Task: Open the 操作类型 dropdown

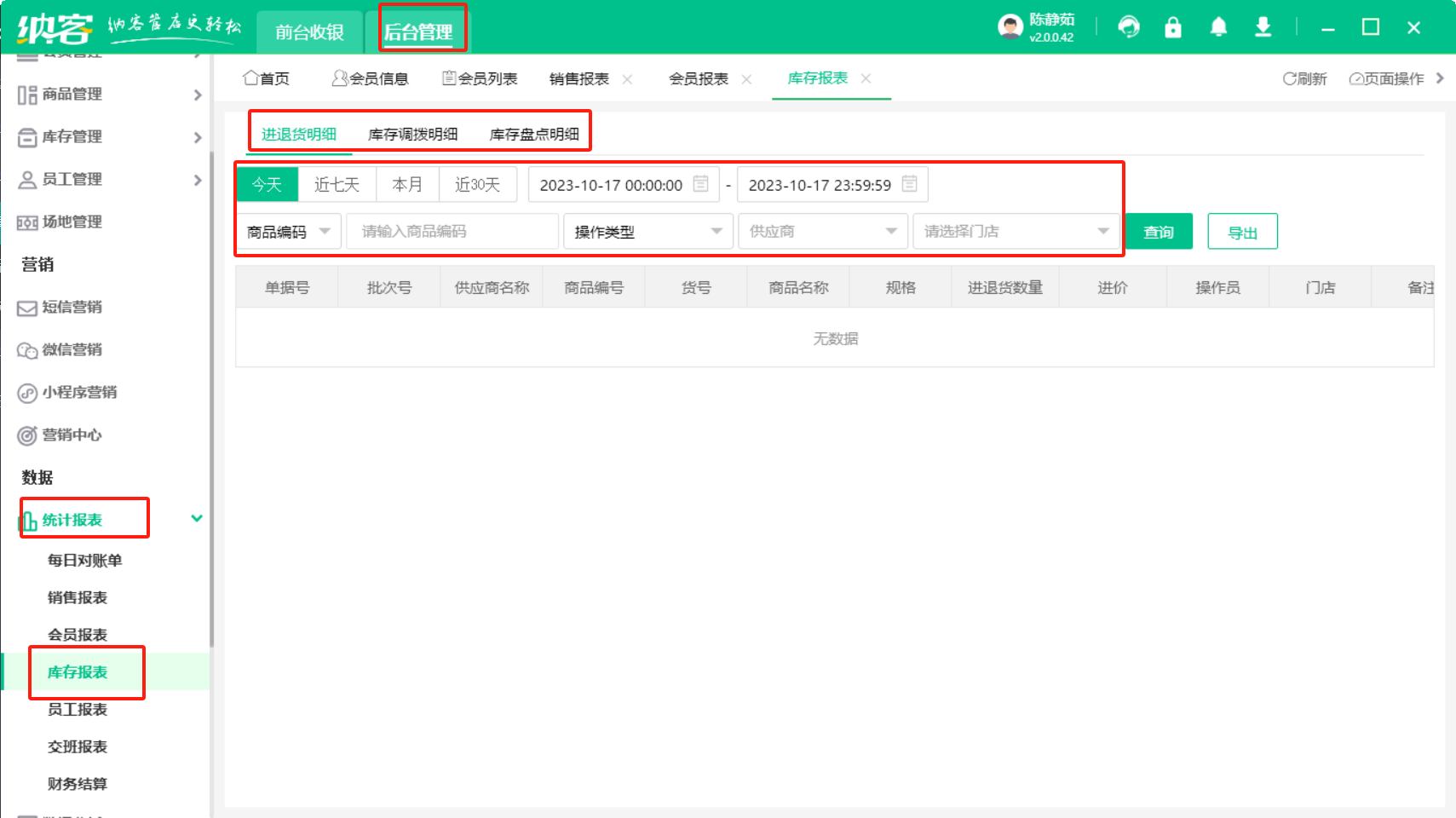Action: click(647, 232)
